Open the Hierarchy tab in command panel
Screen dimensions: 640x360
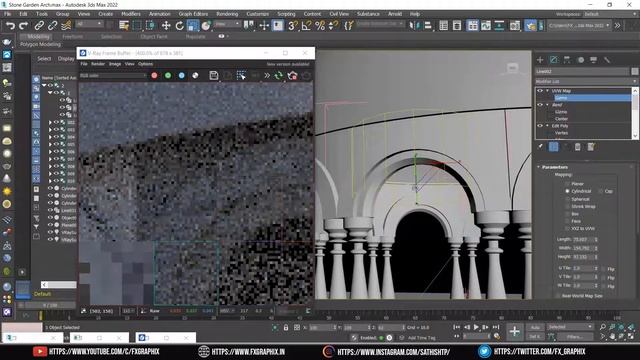click(x=567, y=60)
